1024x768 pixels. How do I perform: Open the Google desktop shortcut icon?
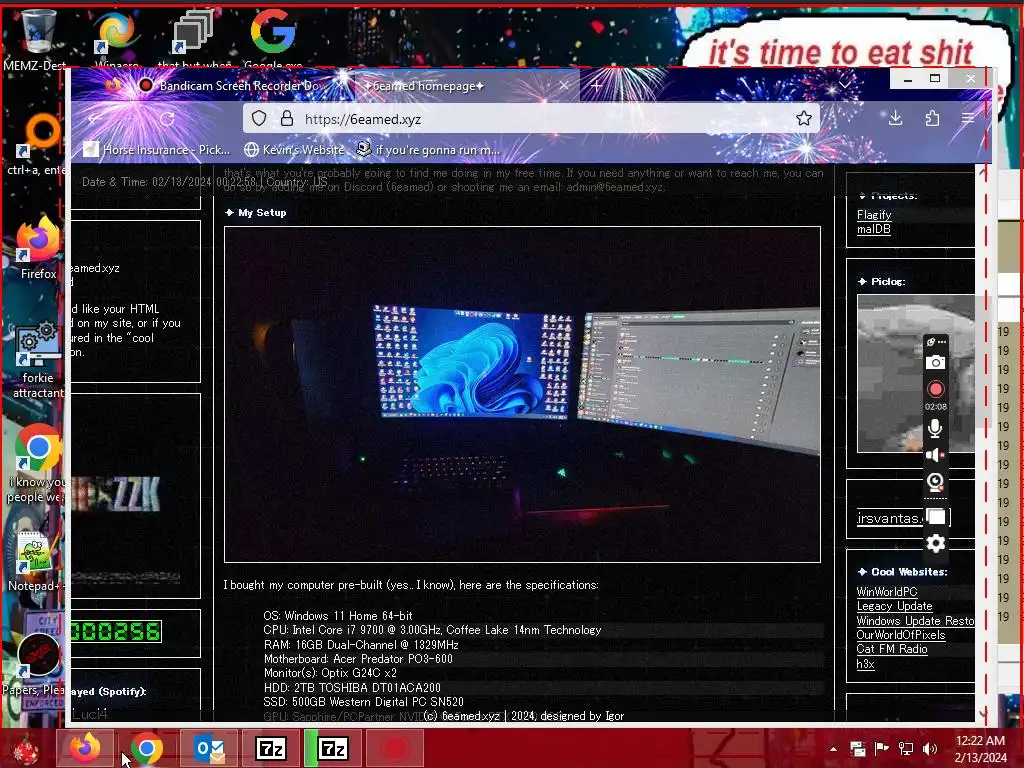click(x=273, y=37)
